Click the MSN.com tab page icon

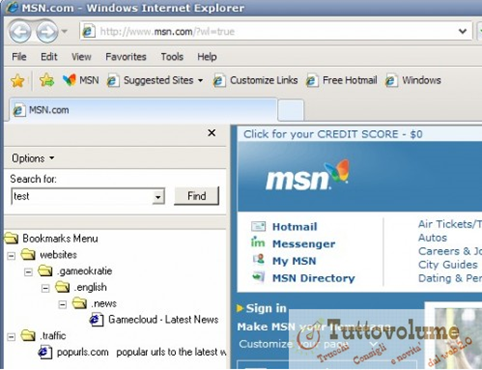19,110
